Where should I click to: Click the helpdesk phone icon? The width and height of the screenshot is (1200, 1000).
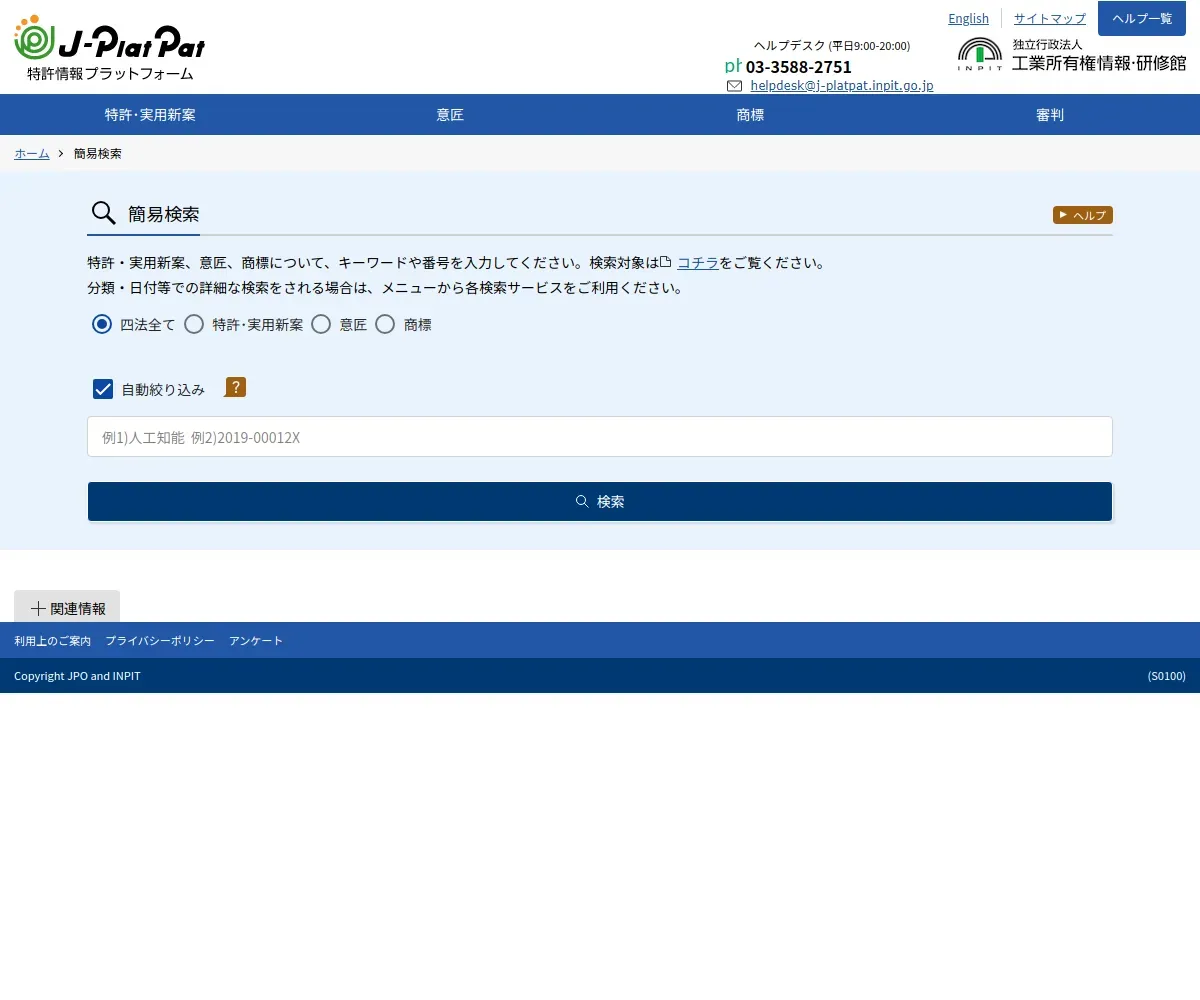click(x=733, y=66)
